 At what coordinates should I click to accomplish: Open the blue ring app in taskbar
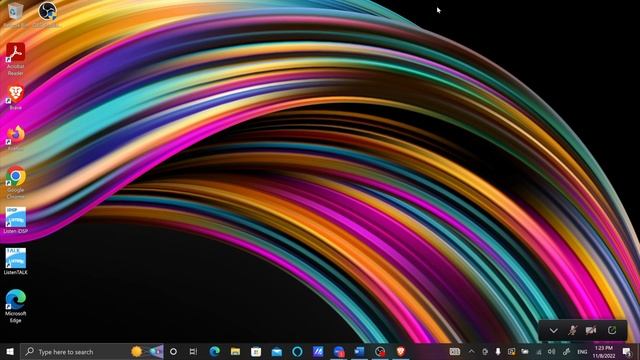click(297, 351)
